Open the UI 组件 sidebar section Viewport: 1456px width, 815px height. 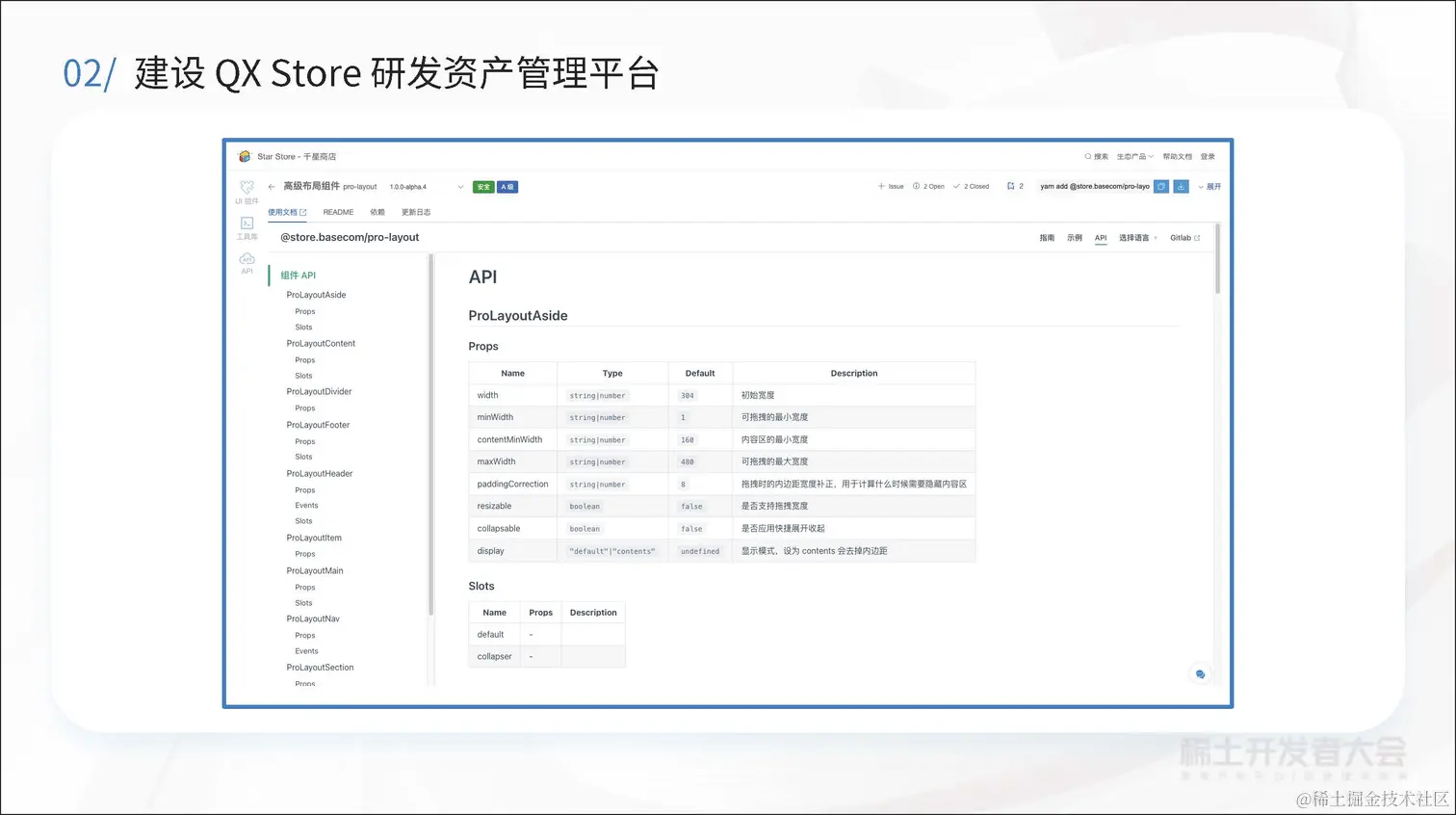click(x=247, y=192)
